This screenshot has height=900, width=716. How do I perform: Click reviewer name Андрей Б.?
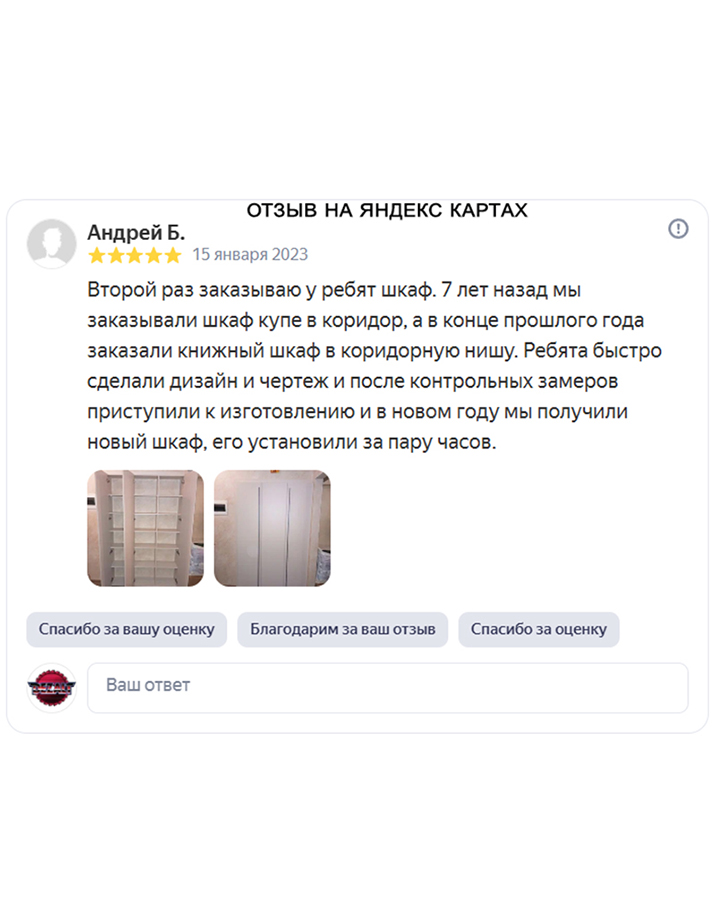pos(136,232)
